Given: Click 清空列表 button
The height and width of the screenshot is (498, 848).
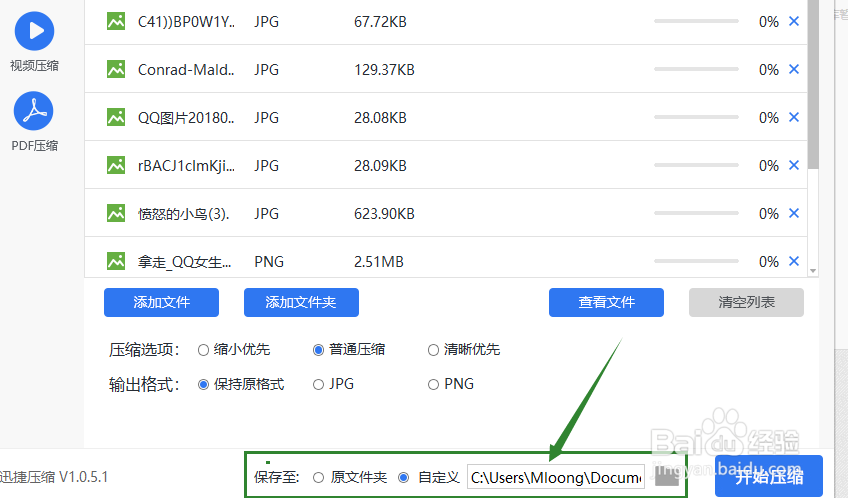Looking at the screenshot, I should click(746, 302).
